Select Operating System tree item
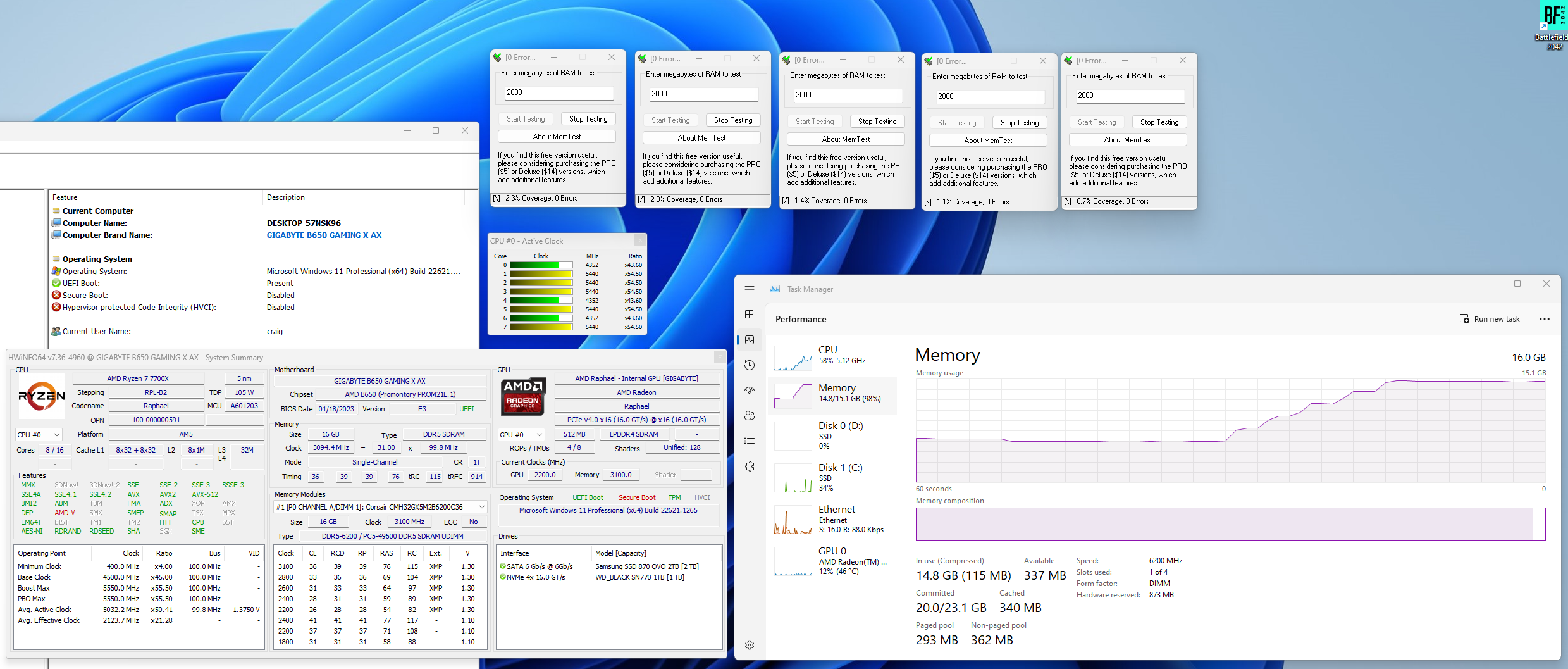This screenshot has height=669, width=1568. [x=97, y=259]
